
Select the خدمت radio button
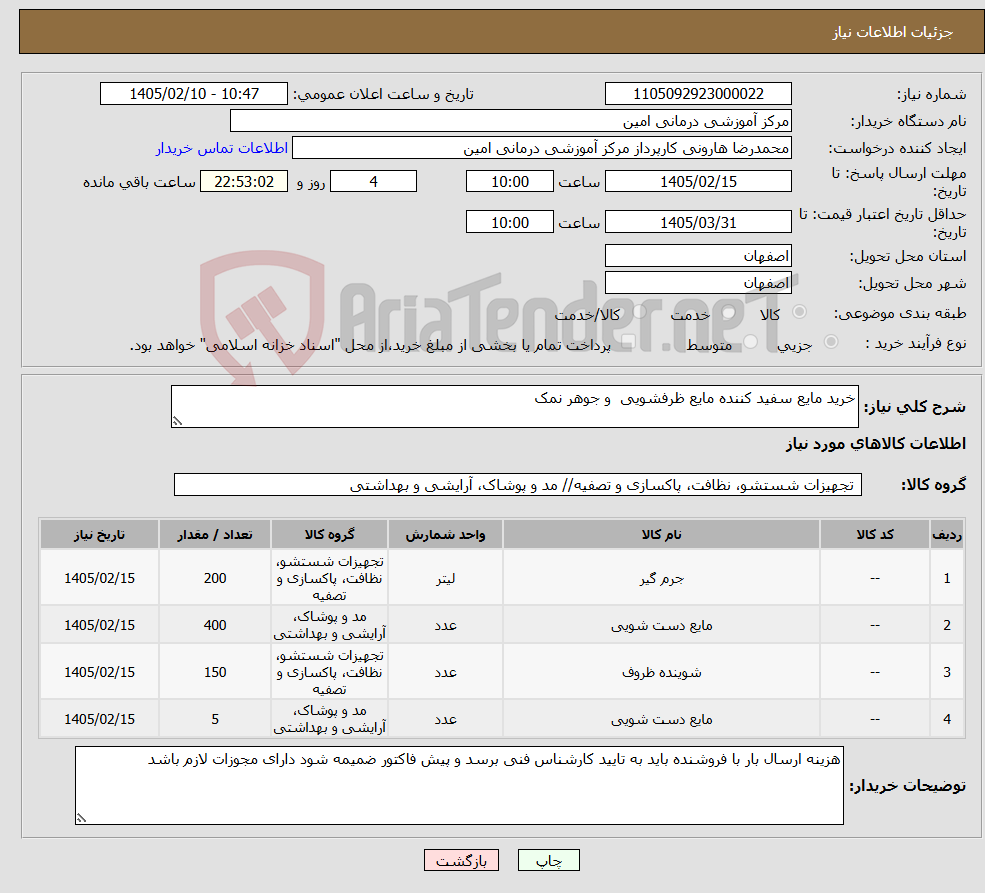(729, 311)
